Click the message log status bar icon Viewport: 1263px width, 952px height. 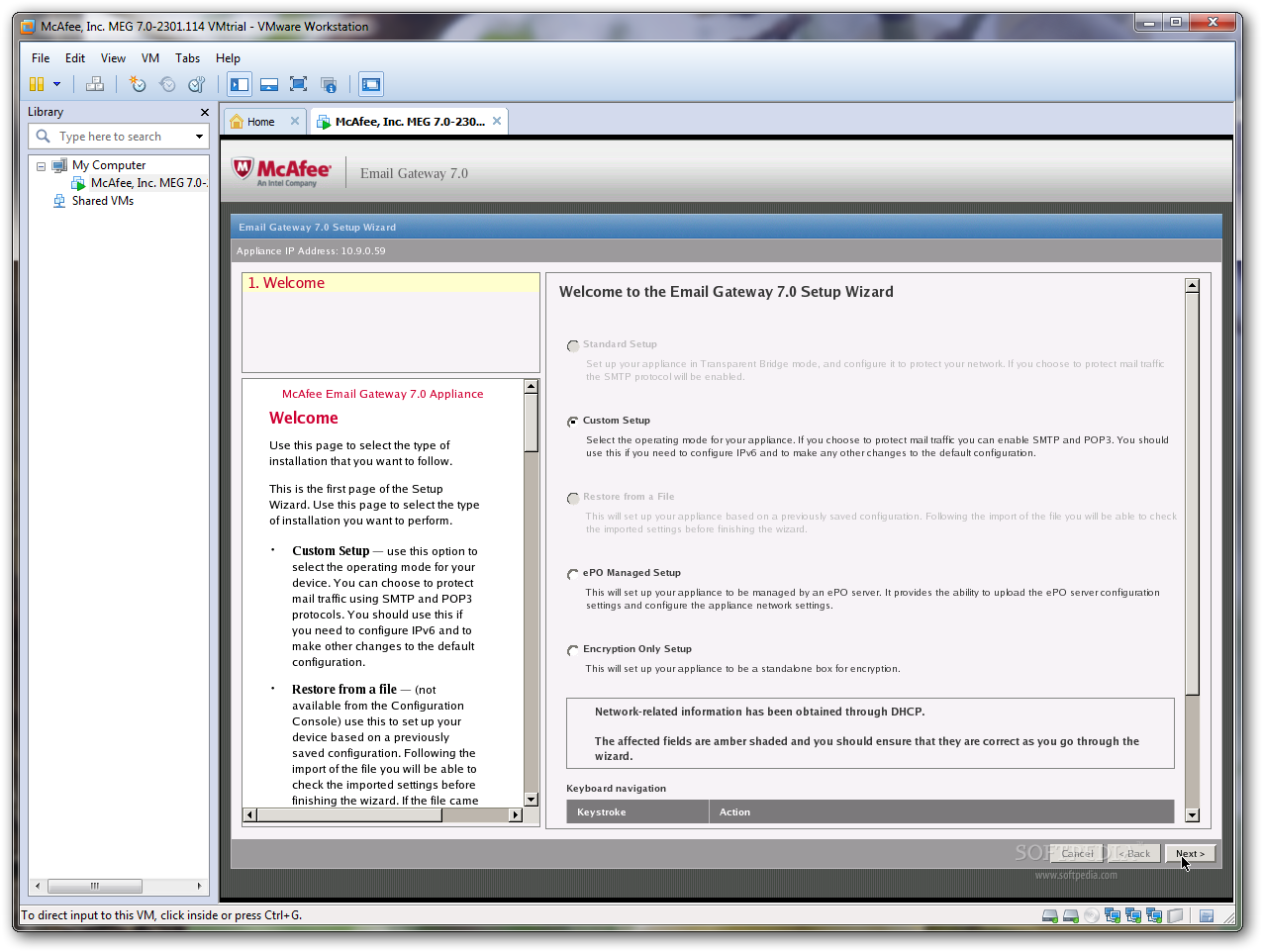1207,916
